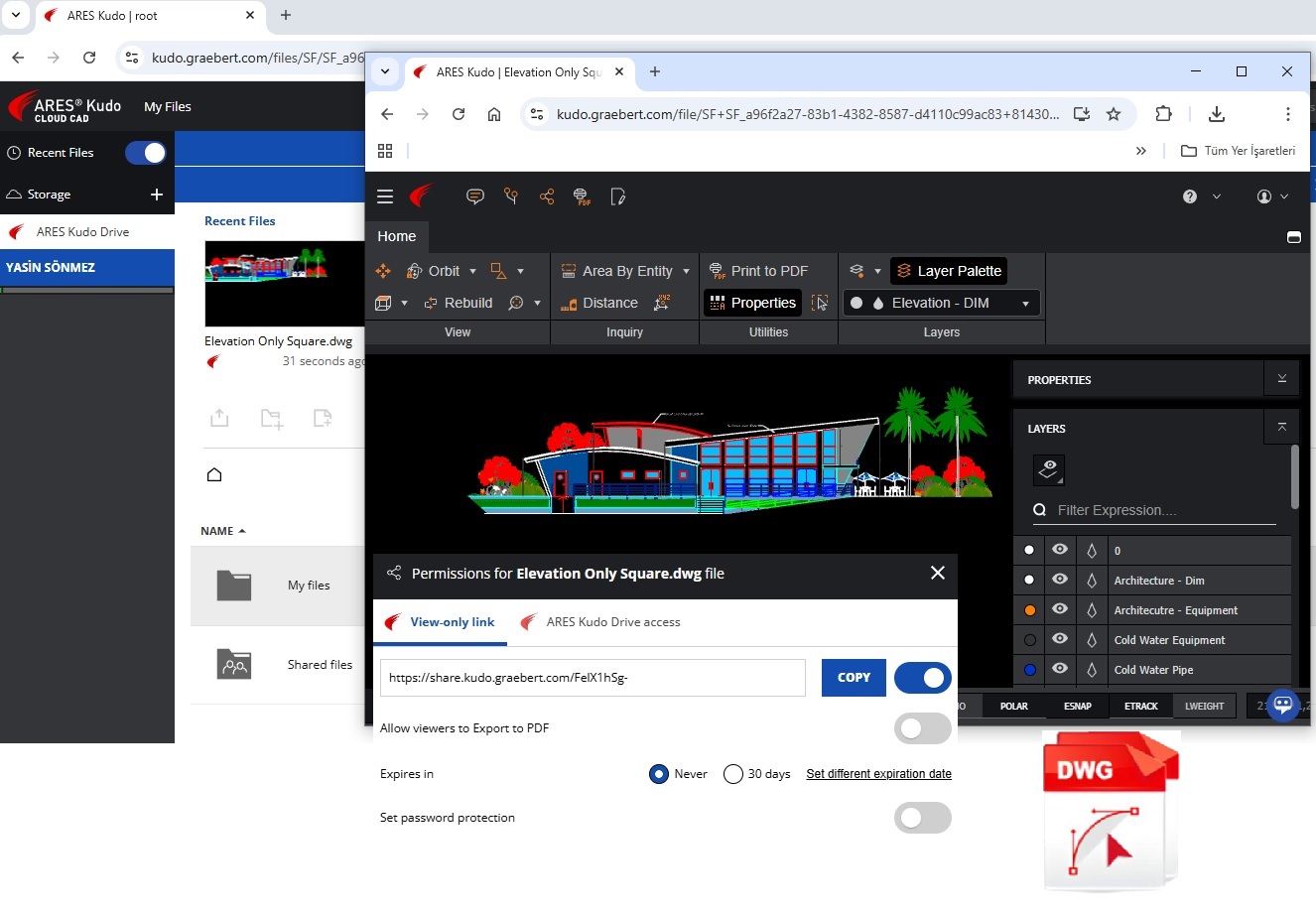Select the Distance measuring tool

tap(598, 303)
